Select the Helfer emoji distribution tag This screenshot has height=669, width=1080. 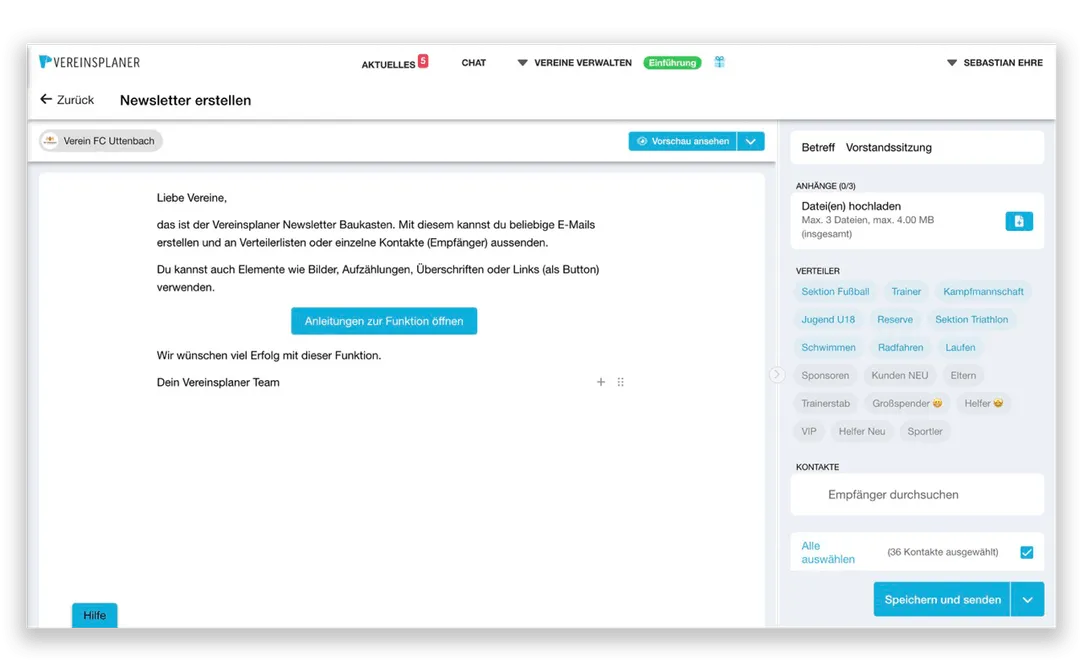pyautogui.click(x=984, y=403)
